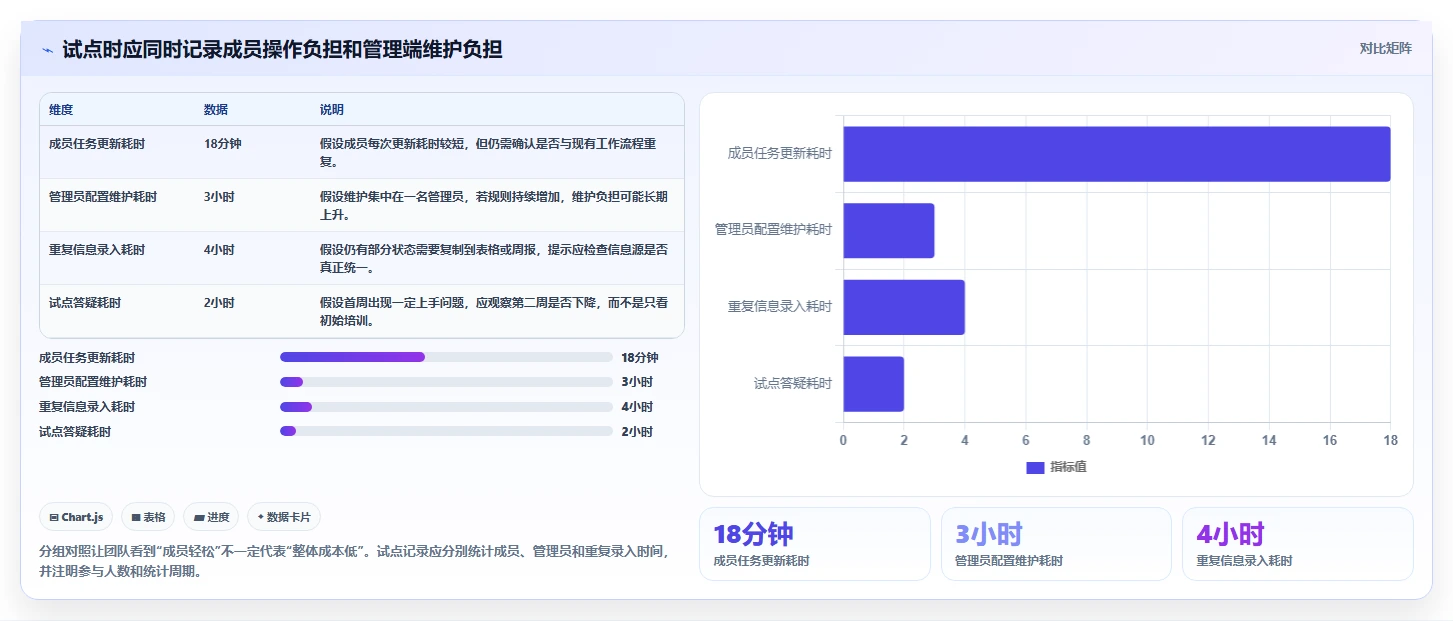This screenshot has height=621, width=1453.
Task: Click the 4小时 data card
Action: click(x=1297, y=544)
